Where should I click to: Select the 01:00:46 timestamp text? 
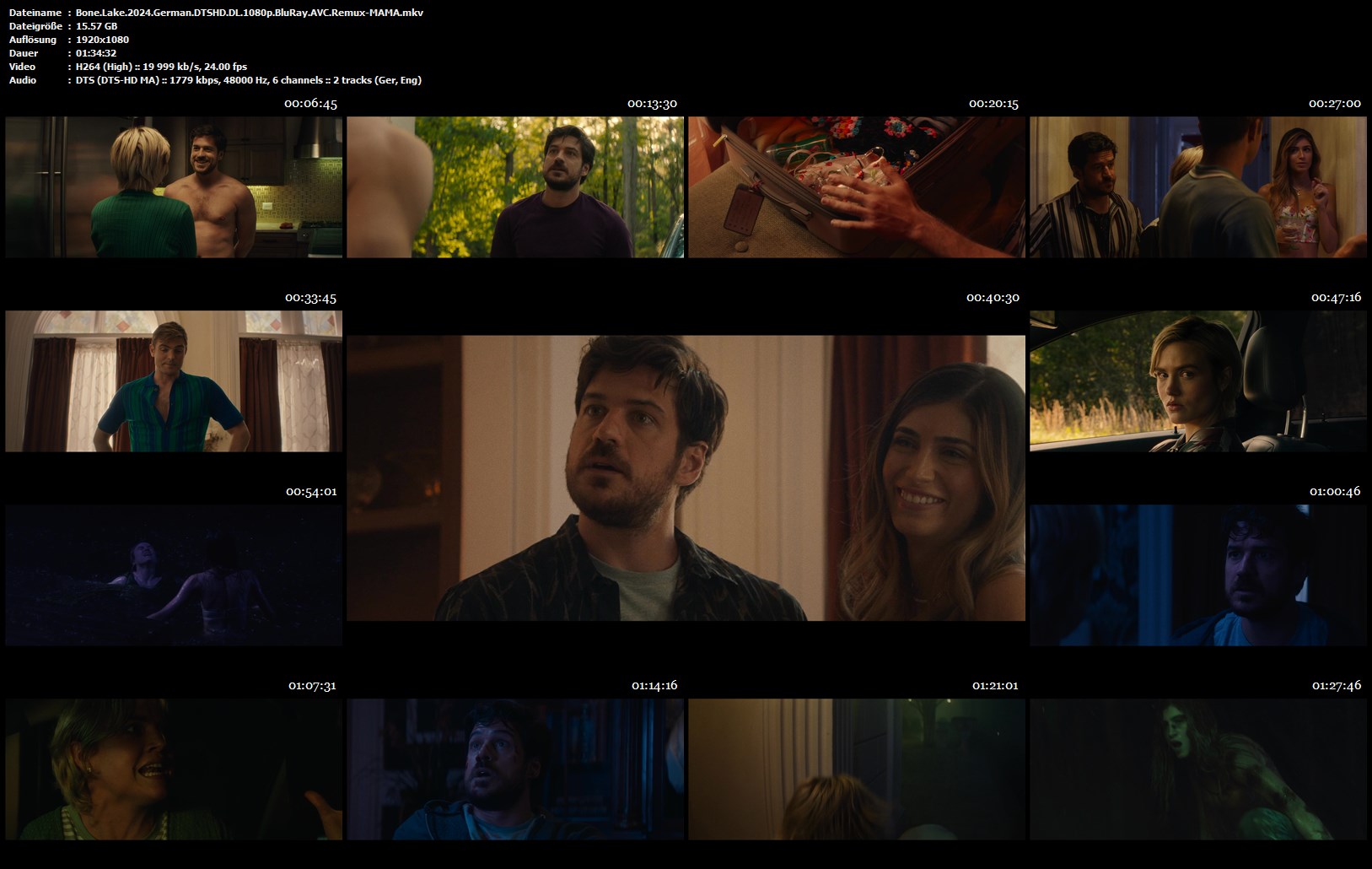(1335, 492)
